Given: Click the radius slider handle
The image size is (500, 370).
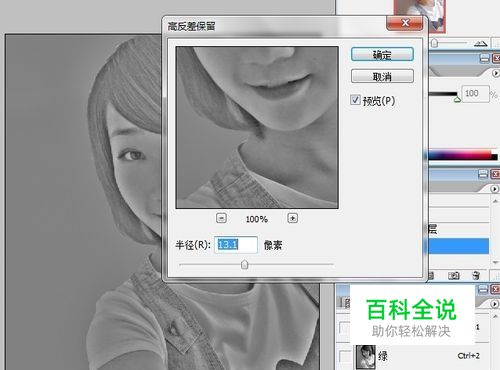Looking at the screenshot, I should (244, 265).
